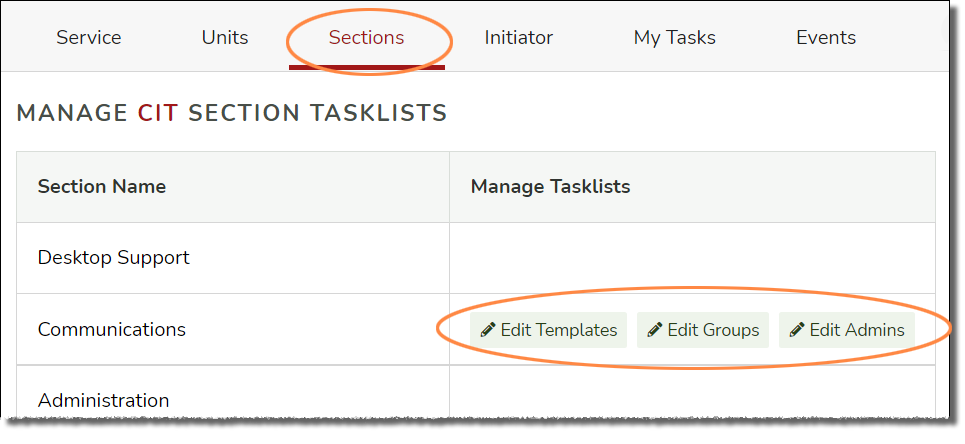Screen dimensions: 965x444
Task: Click the Manage CIT Section Tasklists heading
Action: [x=232, y=113]
